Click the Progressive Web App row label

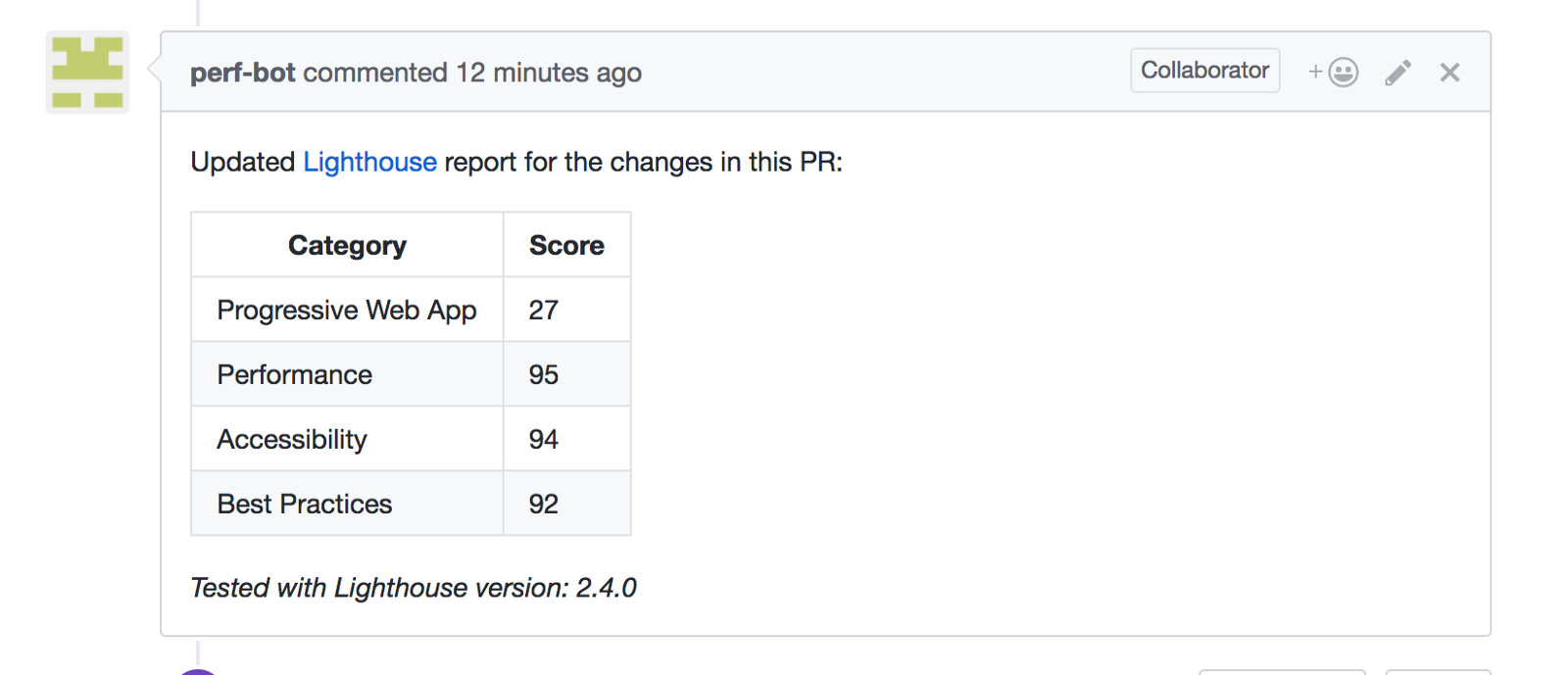(347, 310)
